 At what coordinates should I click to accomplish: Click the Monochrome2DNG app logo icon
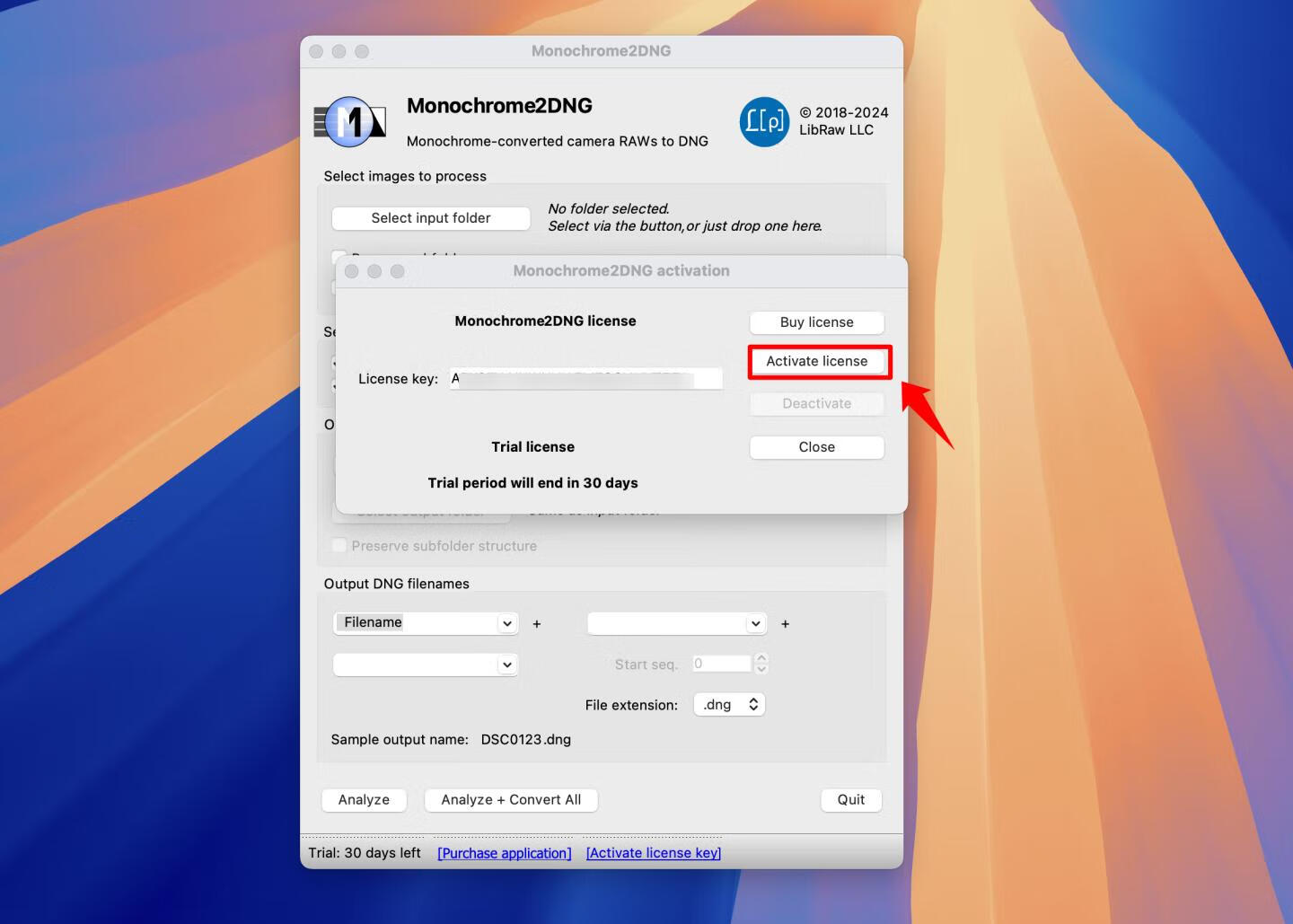coord(350,122)
